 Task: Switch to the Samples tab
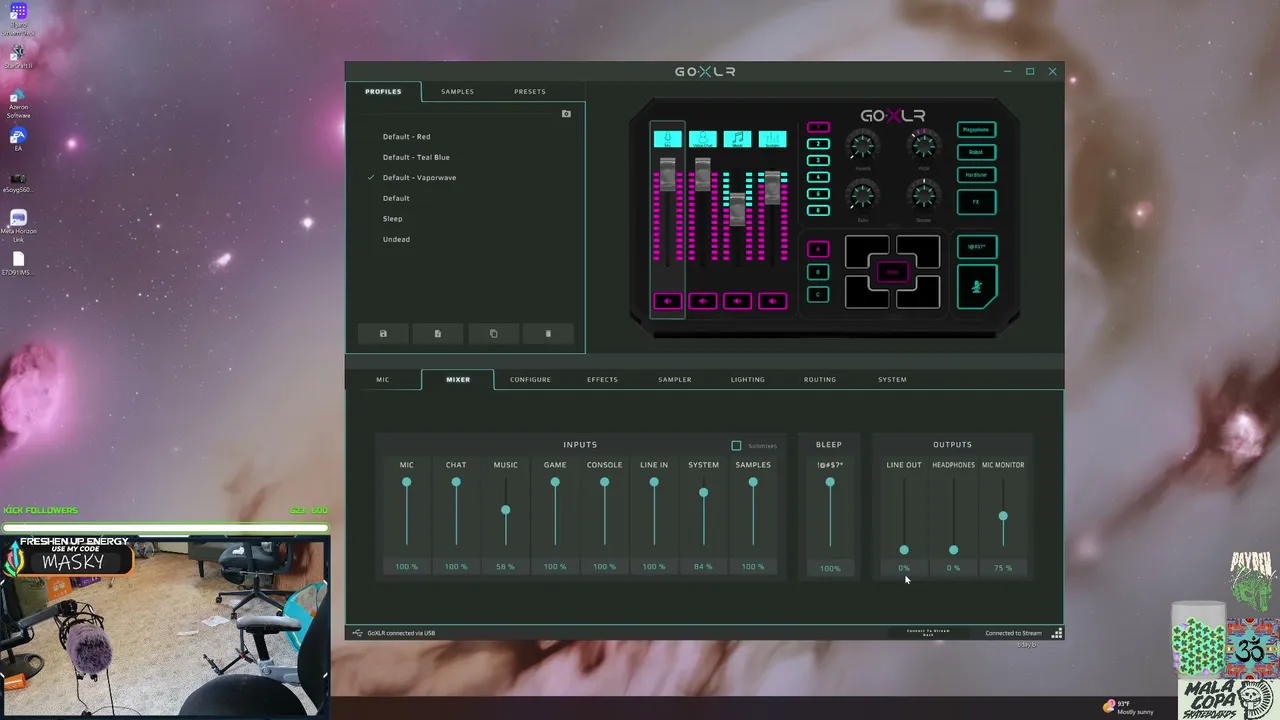coord(457,92)
